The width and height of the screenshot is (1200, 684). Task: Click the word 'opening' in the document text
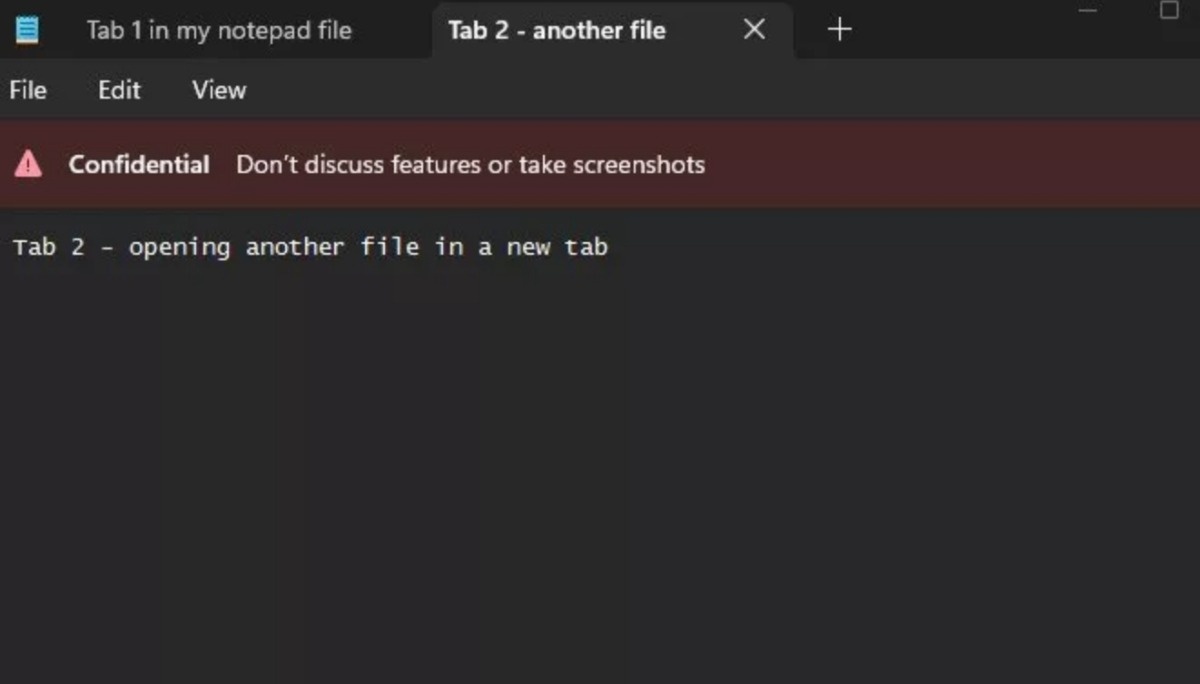tap(178, 246)
